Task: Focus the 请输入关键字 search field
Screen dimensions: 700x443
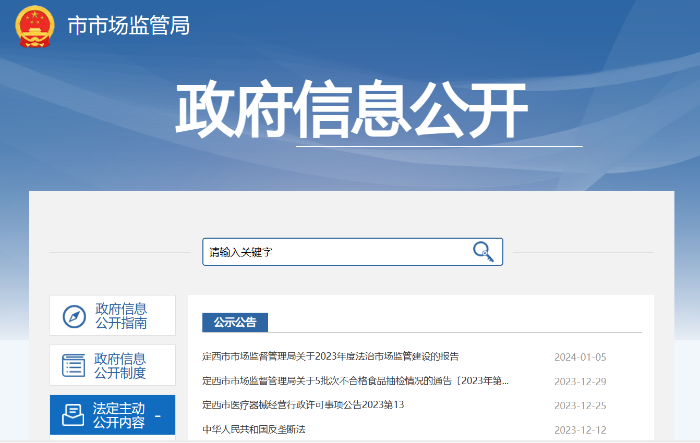Action: 335,251
